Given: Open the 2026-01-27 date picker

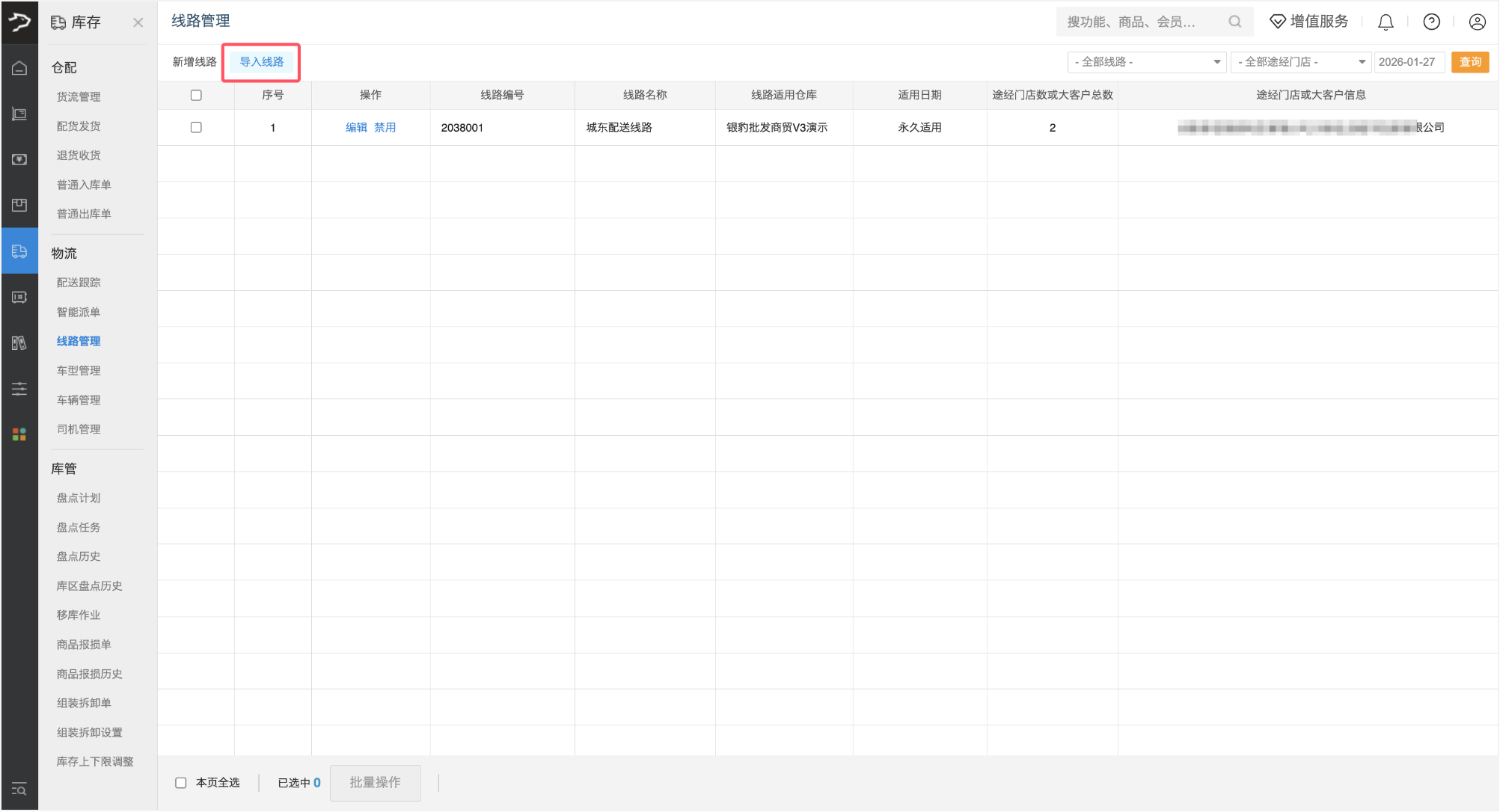Looking at the screenshot, I should point(1408,62).
